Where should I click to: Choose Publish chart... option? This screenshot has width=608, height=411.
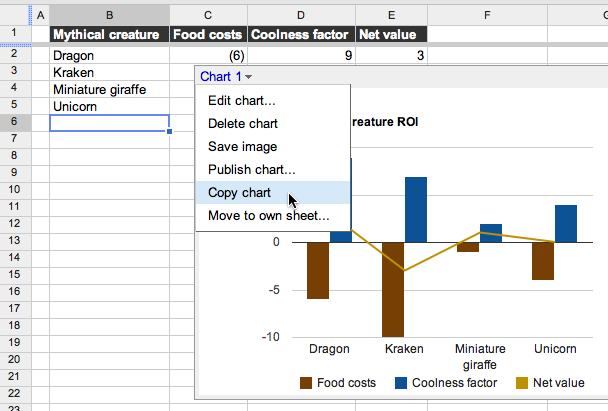click(x=251, y=169)
